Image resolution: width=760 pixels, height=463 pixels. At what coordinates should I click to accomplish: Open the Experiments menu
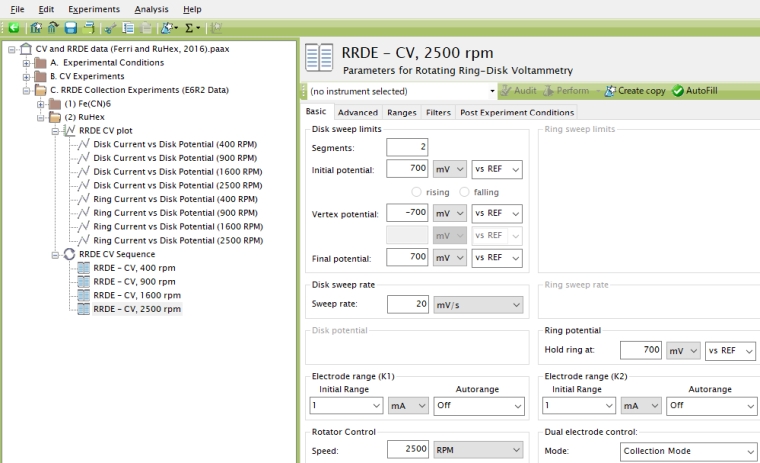point(93,9)
